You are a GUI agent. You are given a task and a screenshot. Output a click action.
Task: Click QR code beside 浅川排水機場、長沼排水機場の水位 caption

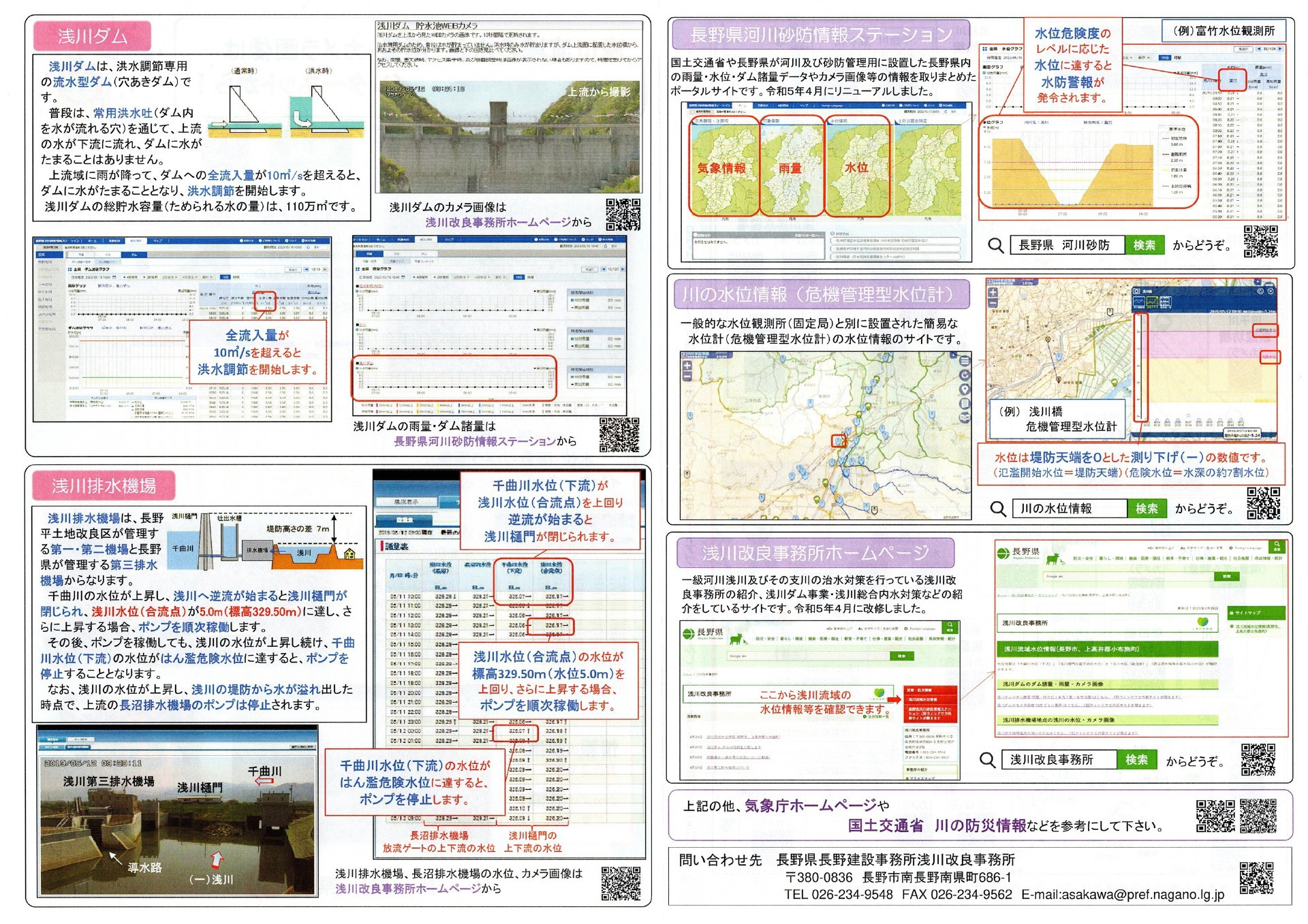(x=621, y=884)
